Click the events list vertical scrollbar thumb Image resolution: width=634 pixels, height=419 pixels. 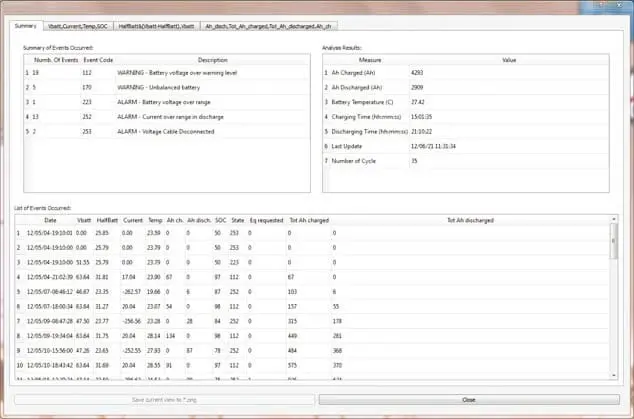[614, 241]
